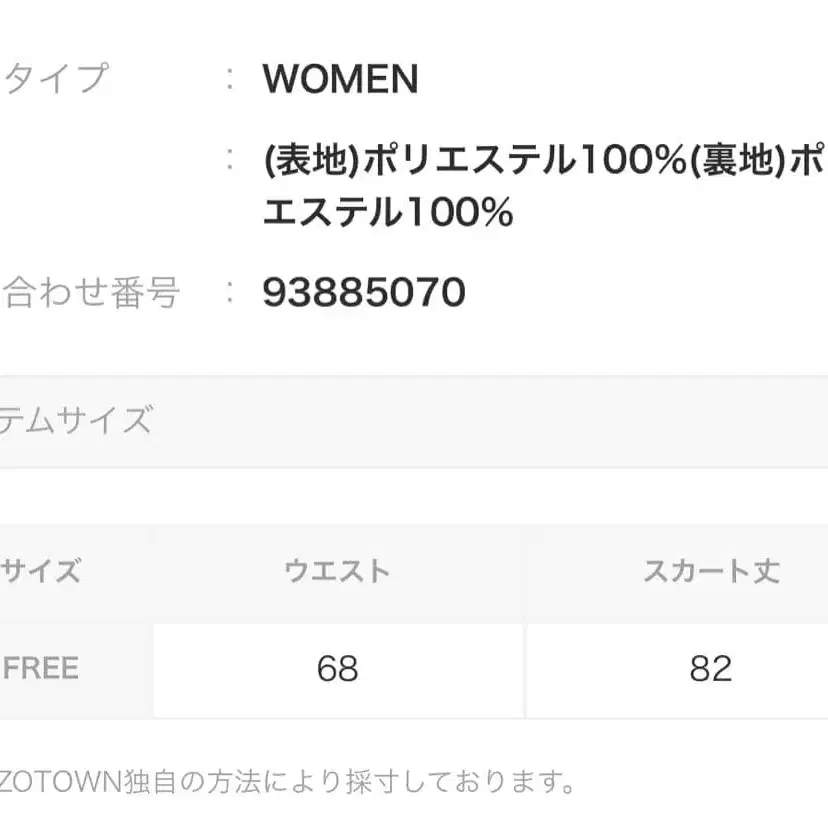
Task: Click the 合わせ番号 inquiry number label
Action: pyautogui.click(x=92, y=293)
